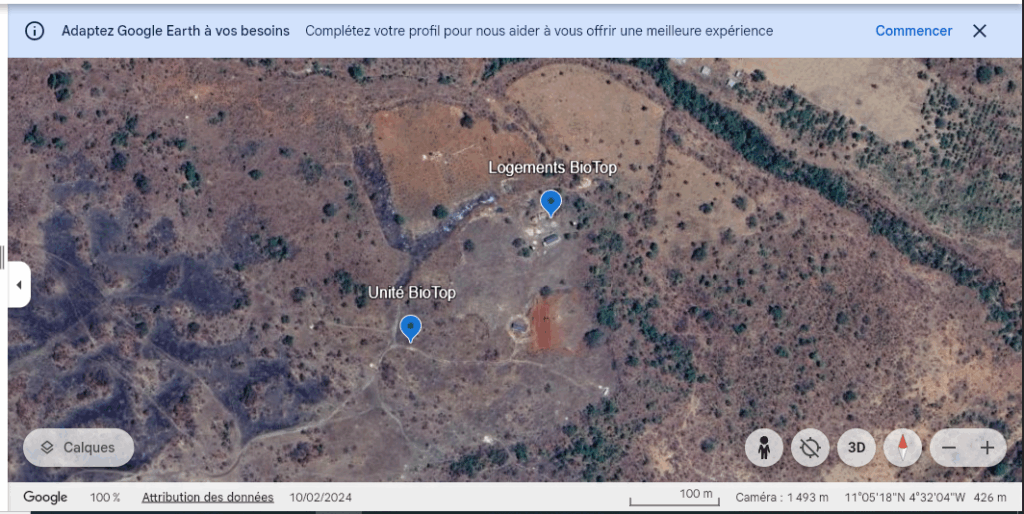Image resolution: width=1024 pixels, height=514 pixels.
Task: Click the coordinates in the status bar
Action: [904, 497]
